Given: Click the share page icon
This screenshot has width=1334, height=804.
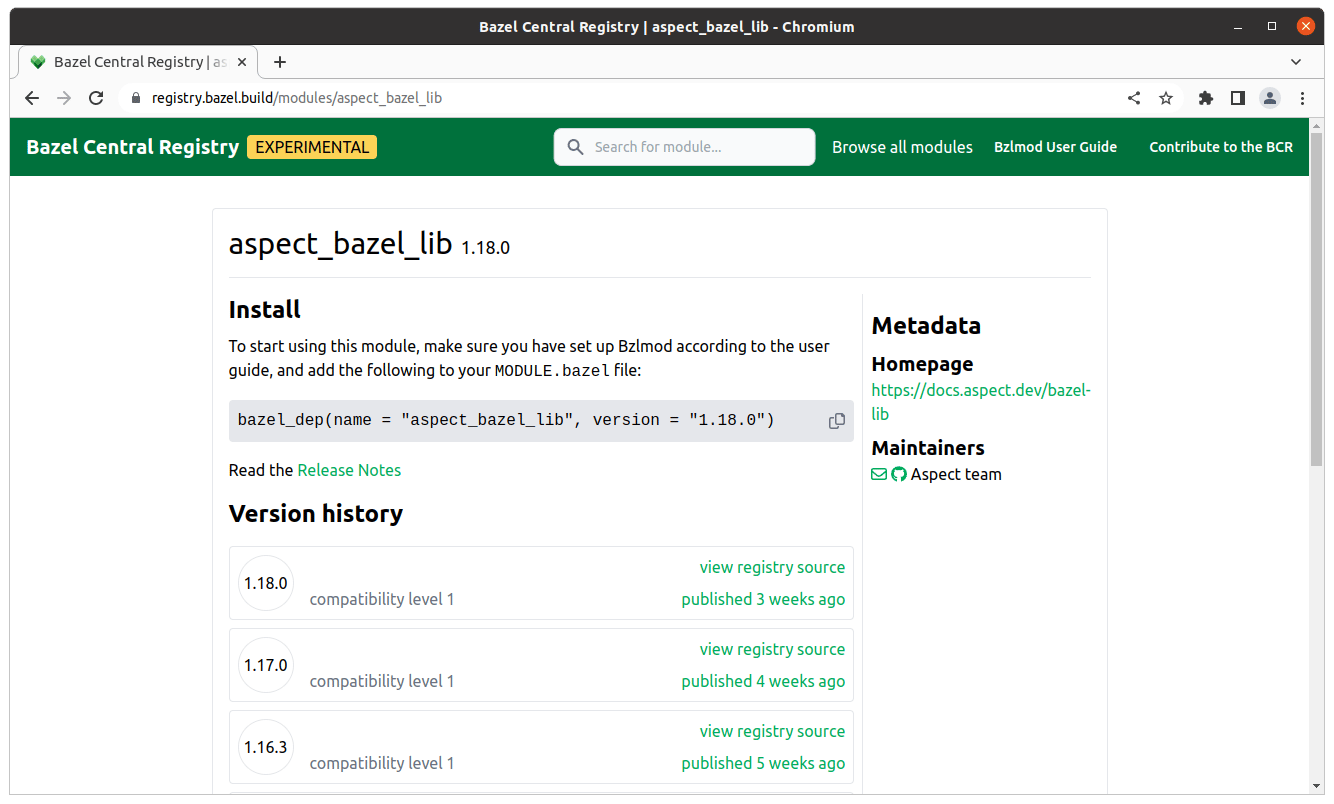Looking at the screenshot, I should (x=1134, y=98).
